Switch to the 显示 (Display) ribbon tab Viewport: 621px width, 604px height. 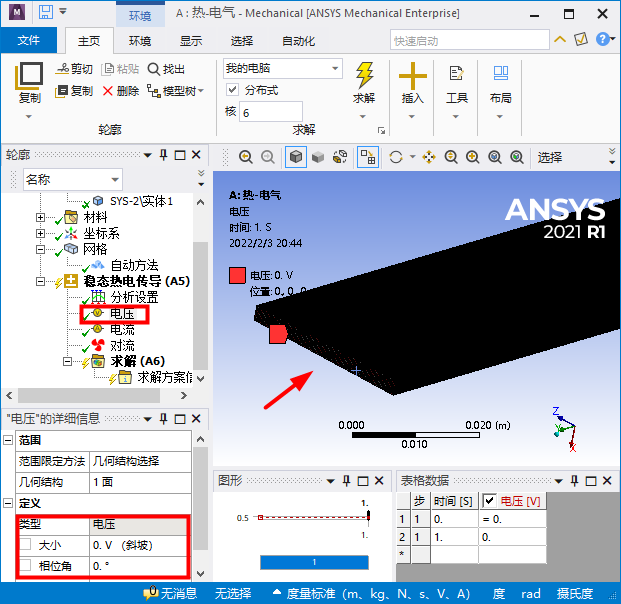tap(191, 41)
